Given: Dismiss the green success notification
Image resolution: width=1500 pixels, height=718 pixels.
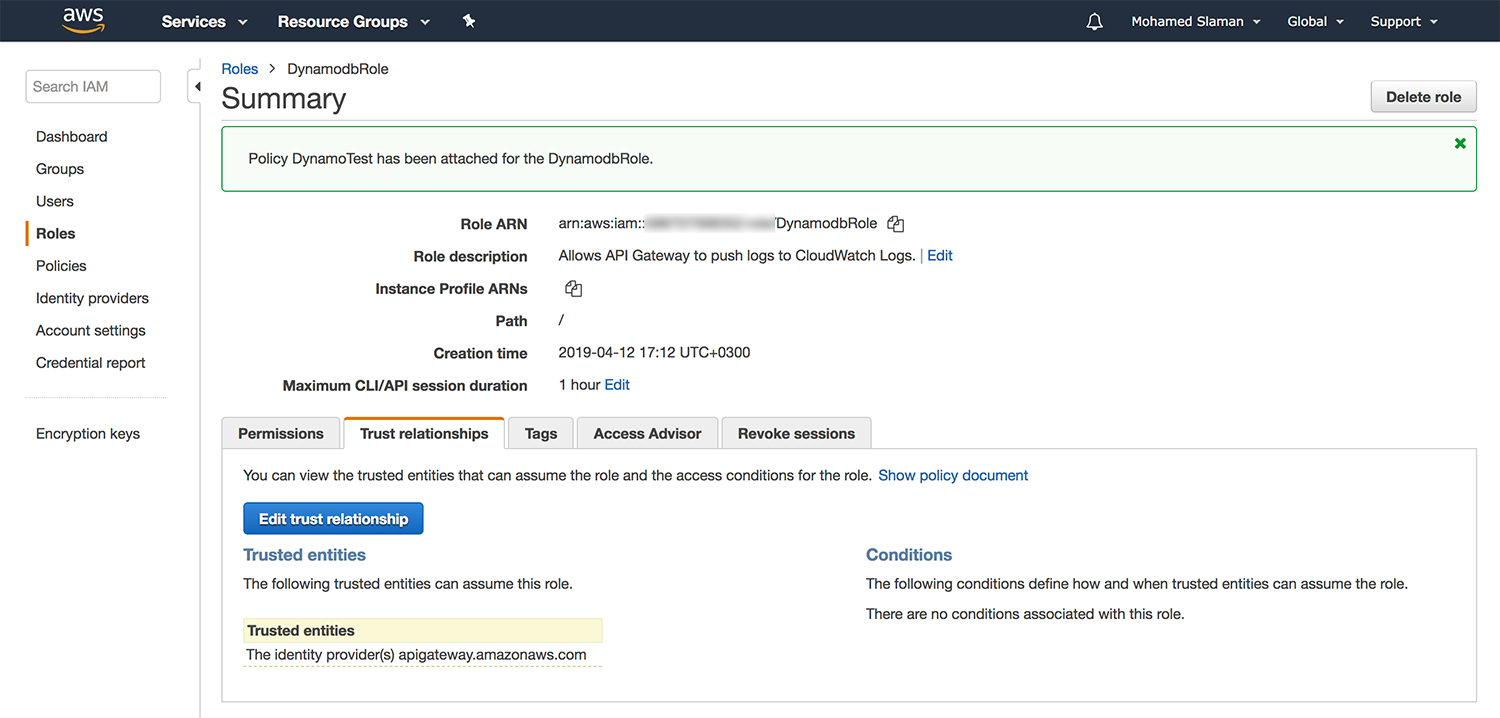Looking at the screenshot, I should (1460, 143).
